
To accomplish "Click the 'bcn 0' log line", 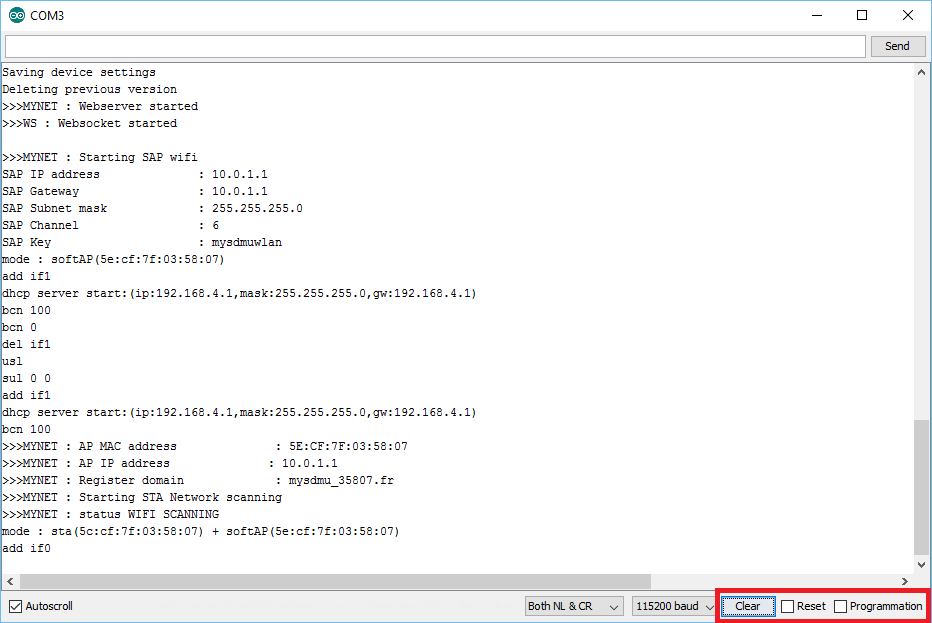I will [20, 328].
